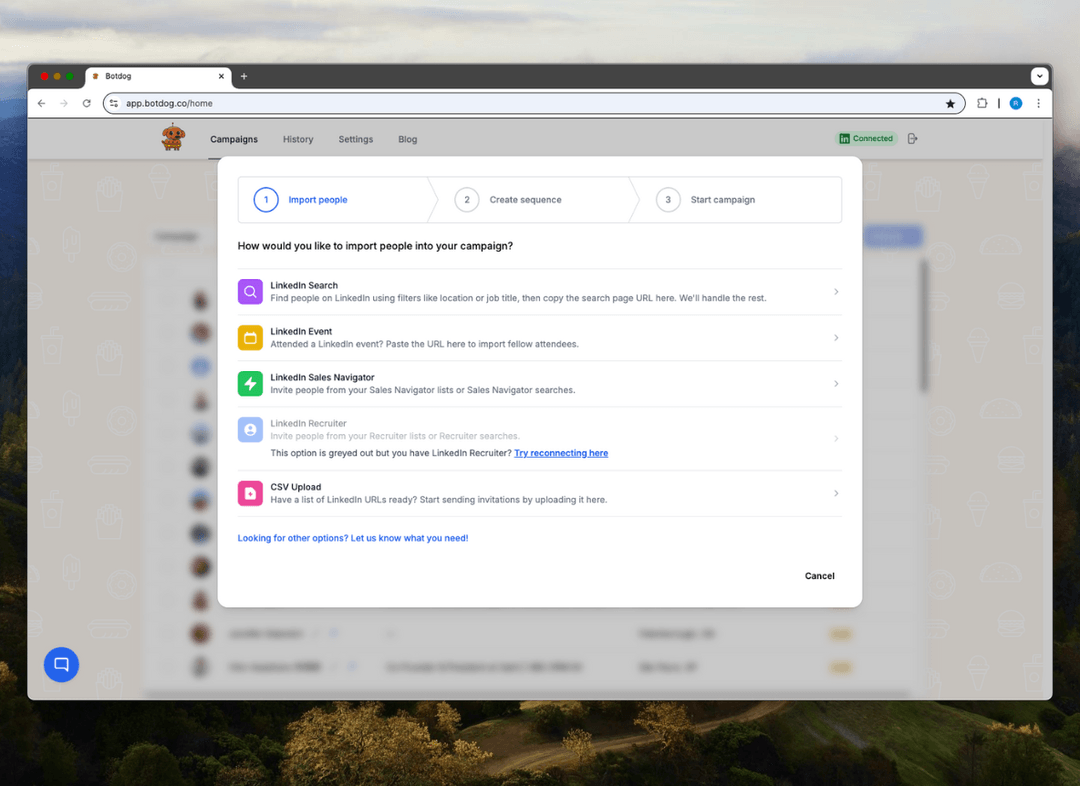The height and width of the screenshot is (786, 1080).
Task: Click the LinkedIn Event calendar icon
Action: (x=250, y=337)
